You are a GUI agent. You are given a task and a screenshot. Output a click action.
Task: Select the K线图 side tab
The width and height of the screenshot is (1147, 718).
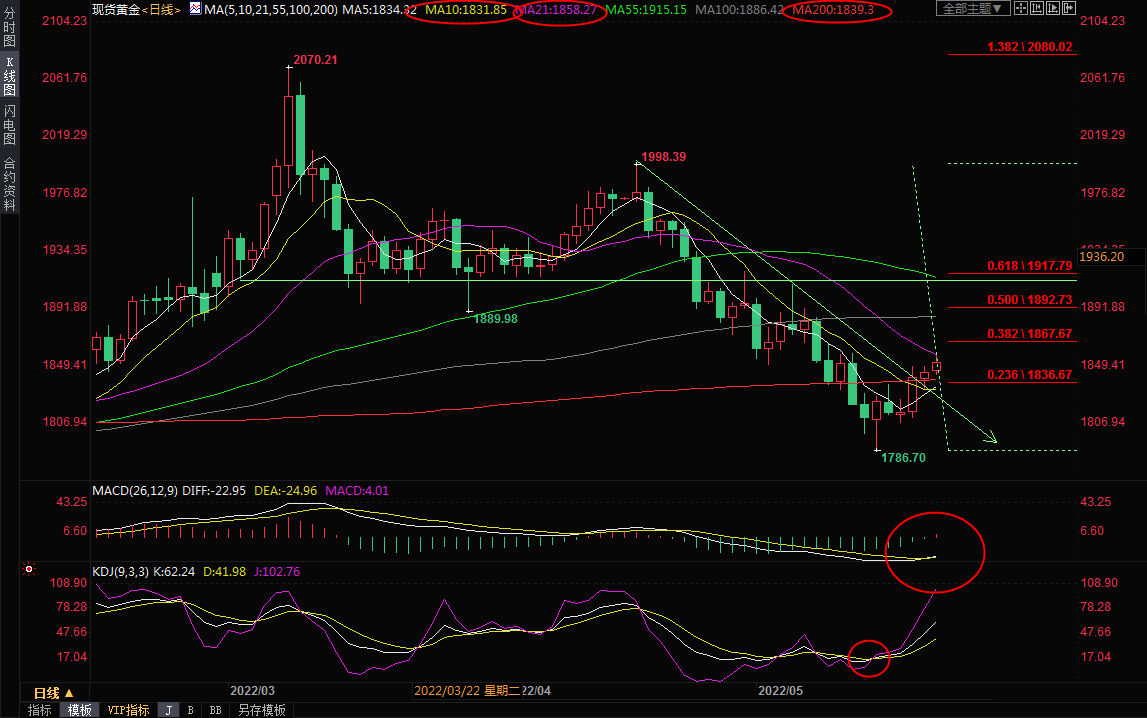9,77
